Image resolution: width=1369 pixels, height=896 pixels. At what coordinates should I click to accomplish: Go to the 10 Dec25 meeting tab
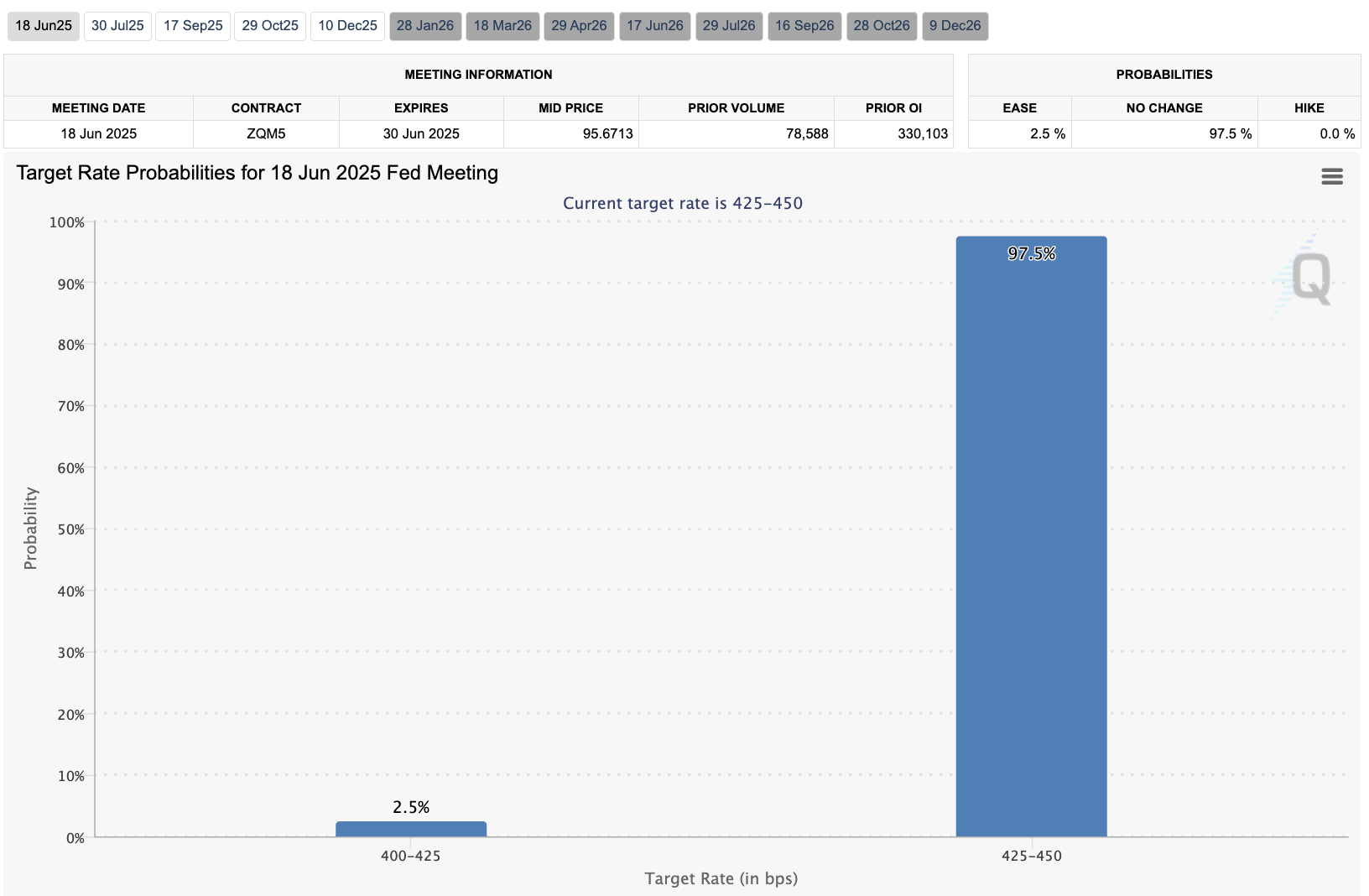[347, 26]
